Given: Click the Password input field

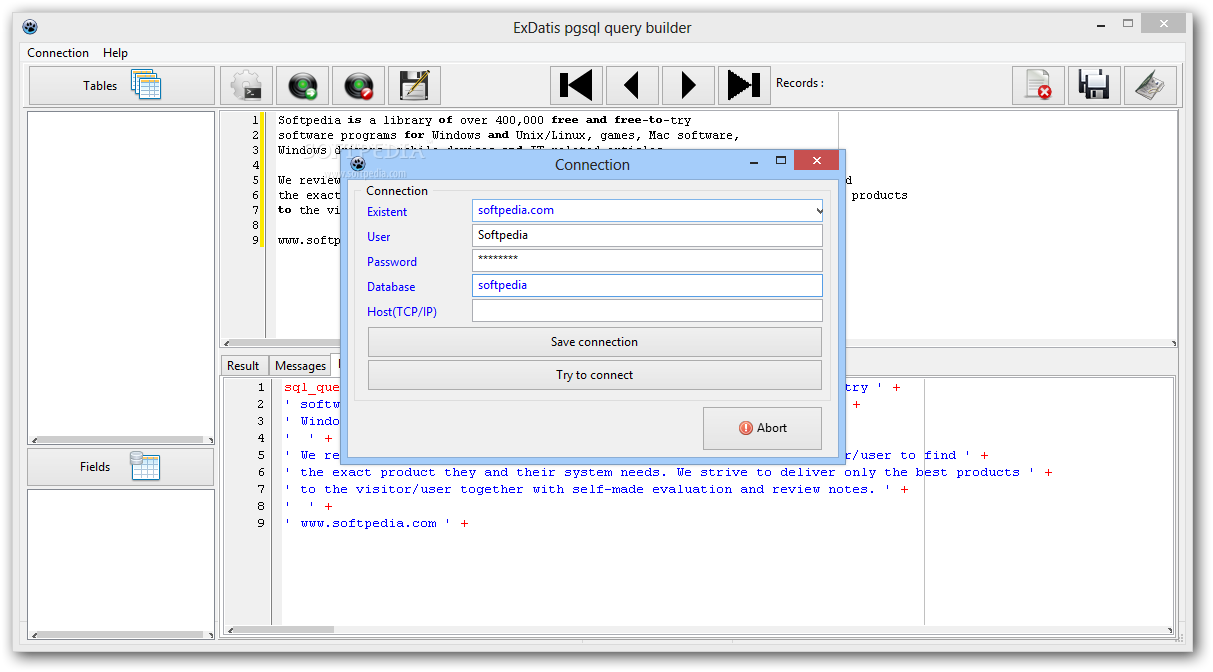Looking at the screenshot, I should pyautogui.click(x=647, y=261).
